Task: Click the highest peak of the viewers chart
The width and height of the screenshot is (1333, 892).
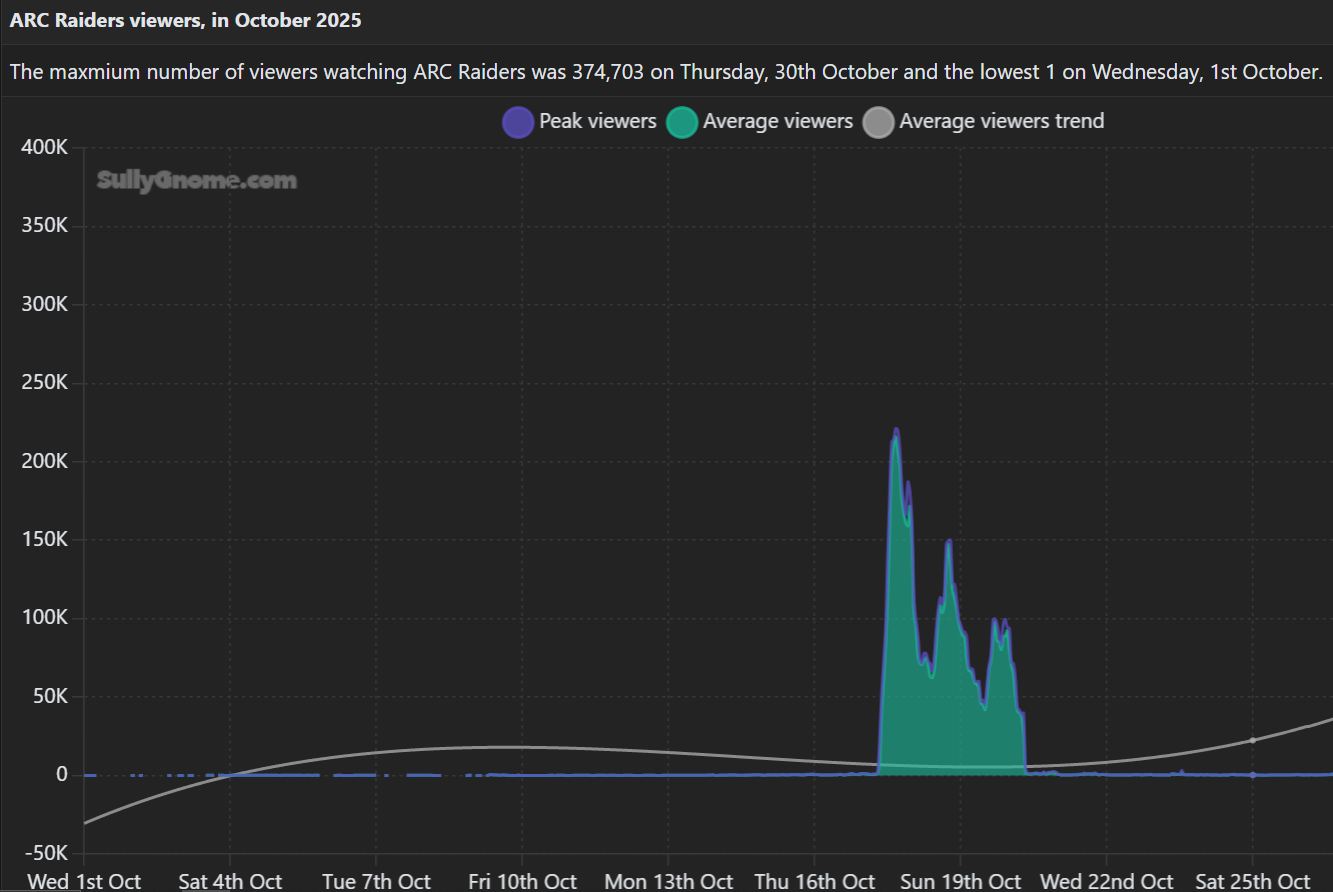Action: [x=895, y=430]
